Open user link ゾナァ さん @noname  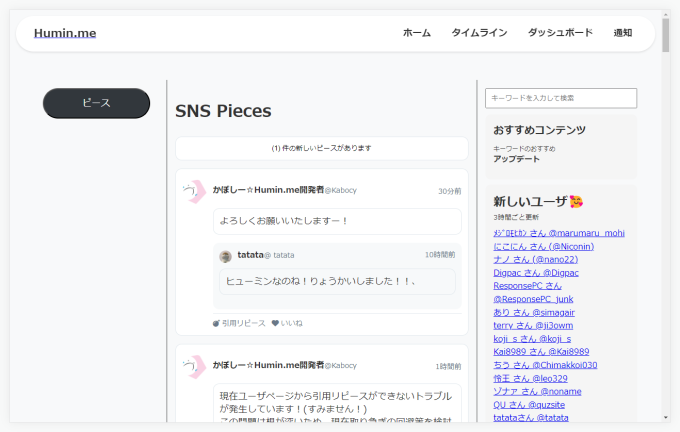[537, 392]
